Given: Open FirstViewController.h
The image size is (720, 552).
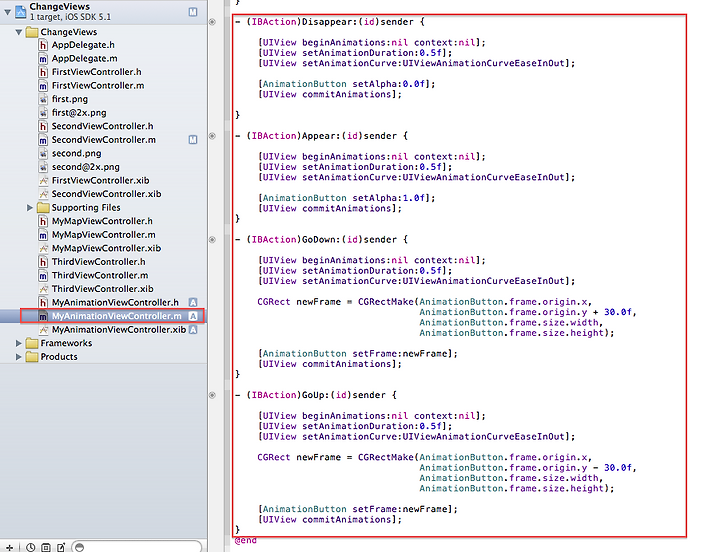Looking at the screenshot, I should pyautogui.click(x=96, y=72).
